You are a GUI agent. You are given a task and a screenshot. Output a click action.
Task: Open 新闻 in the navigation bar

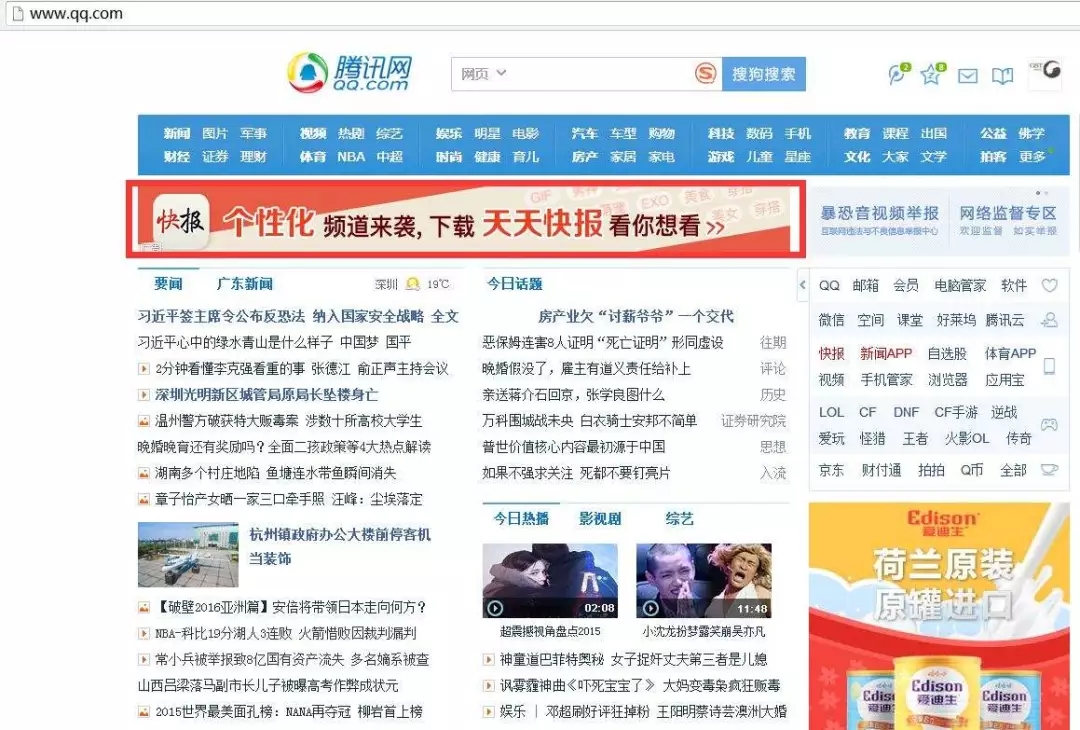click(176, 134)
